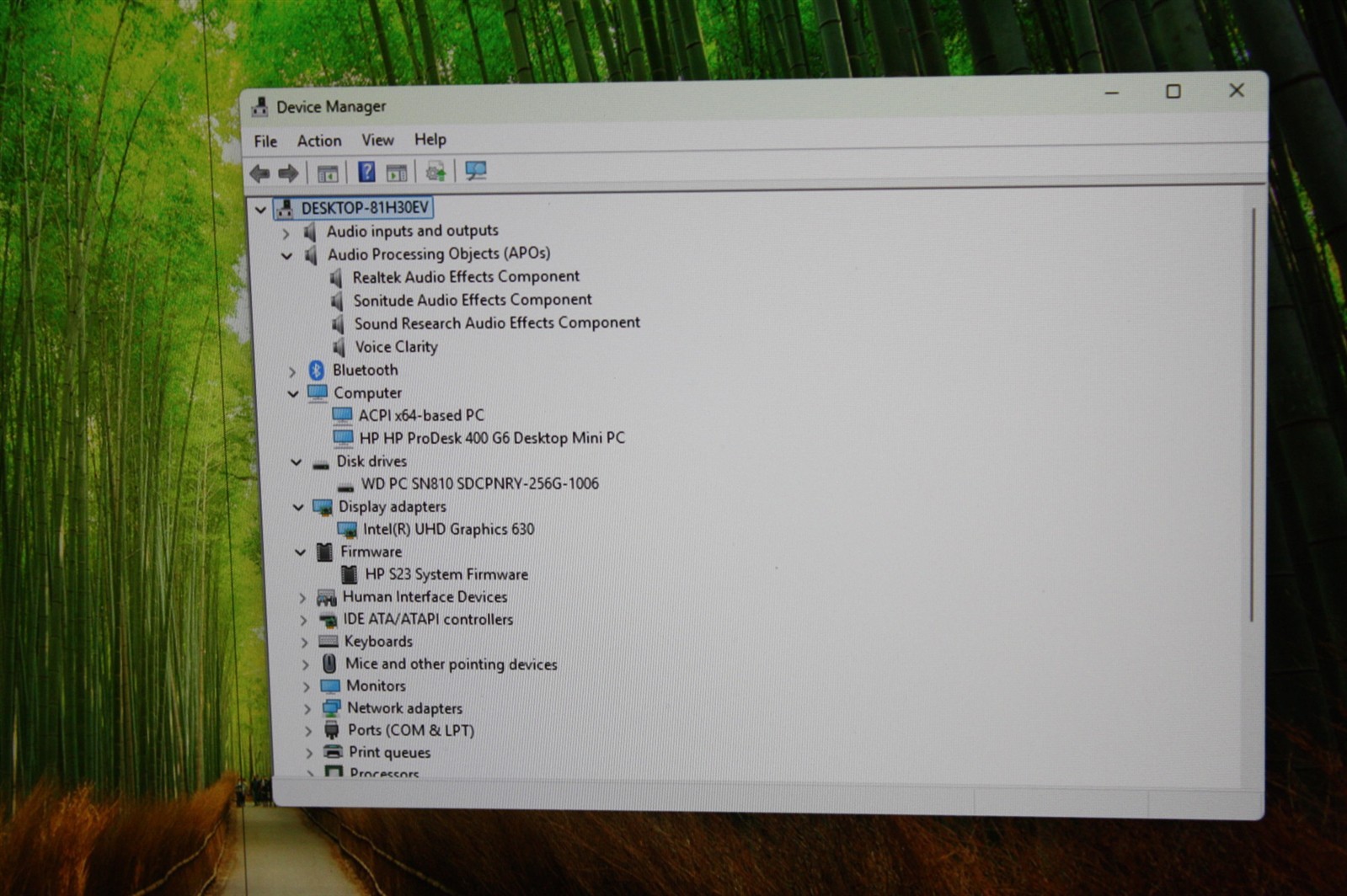Screen dimensions: 1347x896
Task: Expand the Audio inputs and outputs node
Action: point(286,232)
